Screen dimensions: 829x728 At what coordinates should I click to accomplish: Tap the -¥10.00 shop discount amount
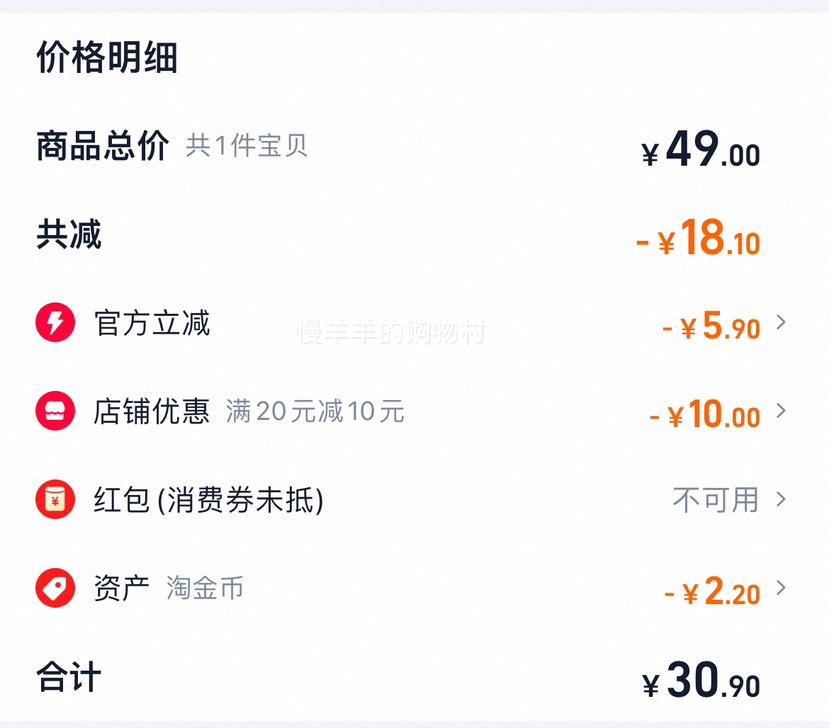pyautogui.click(x=705, y=413)
